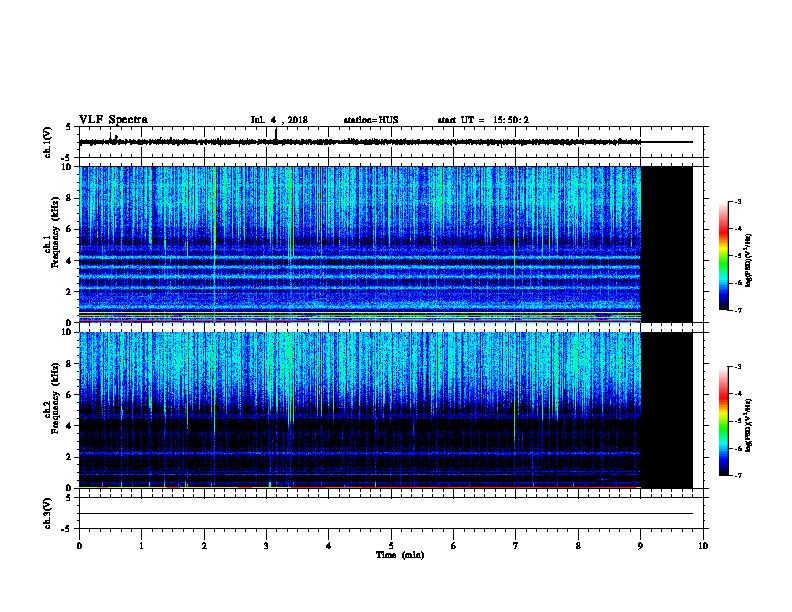Click the '8' kHz tick on ch.2 frequency axis
Viewport: 792px width, 612px height.
point(70,364)
